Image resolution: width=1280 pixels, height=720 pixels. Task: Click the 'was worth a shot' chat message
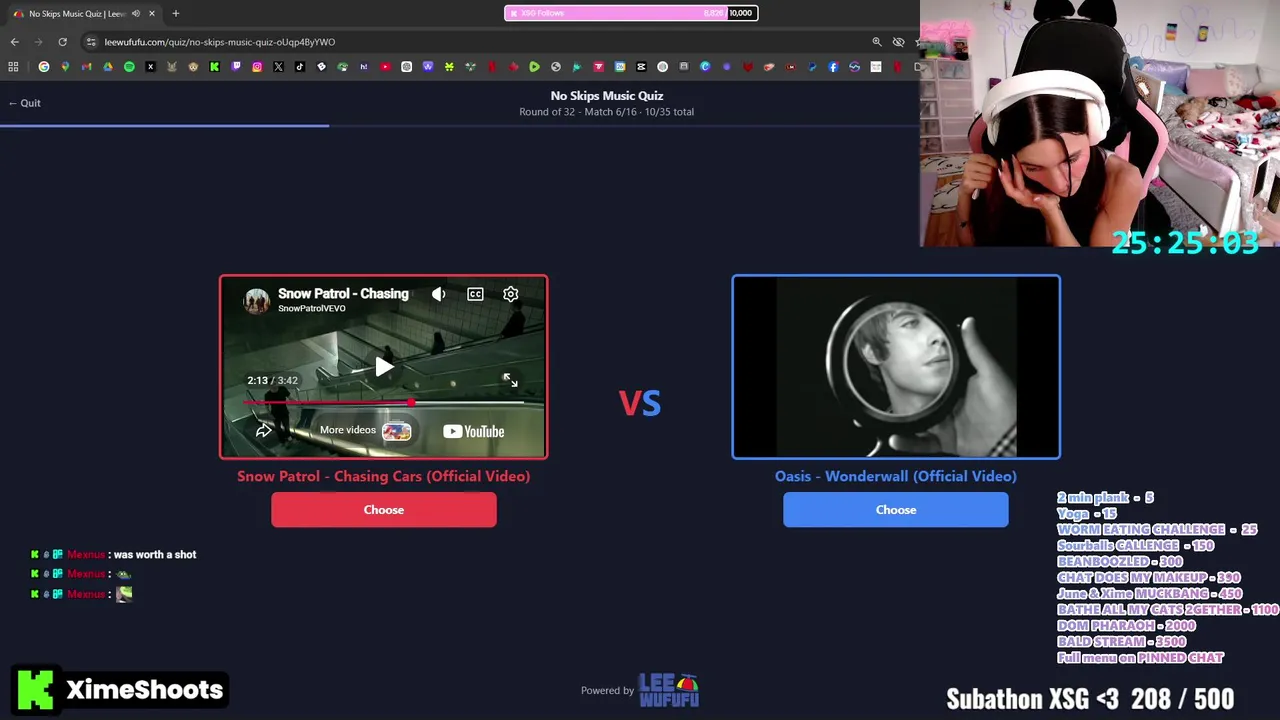pyautogui.click(x=155, y=554)
